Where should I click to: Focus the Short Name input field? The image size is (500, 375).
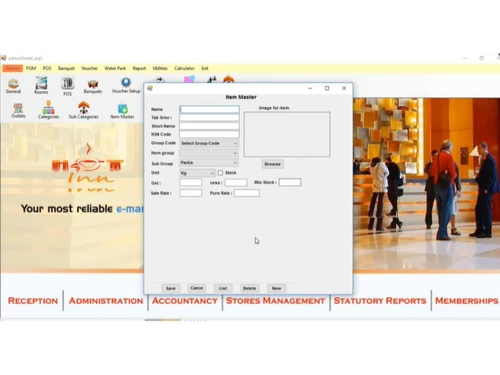tap(209, 126)
